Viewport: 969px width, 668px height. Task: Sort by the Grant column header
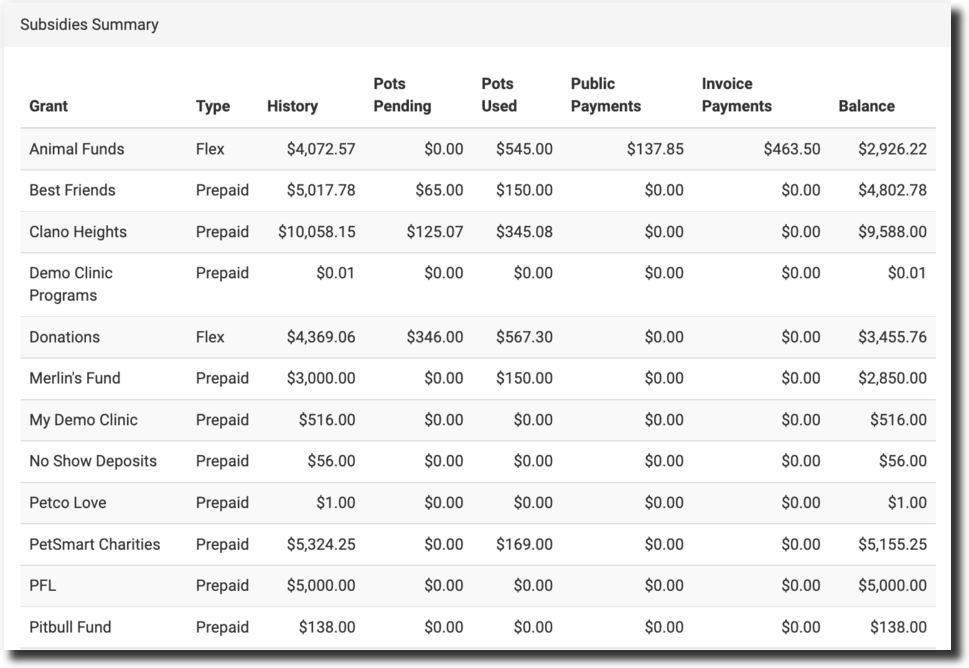click(x=49, y=106)
